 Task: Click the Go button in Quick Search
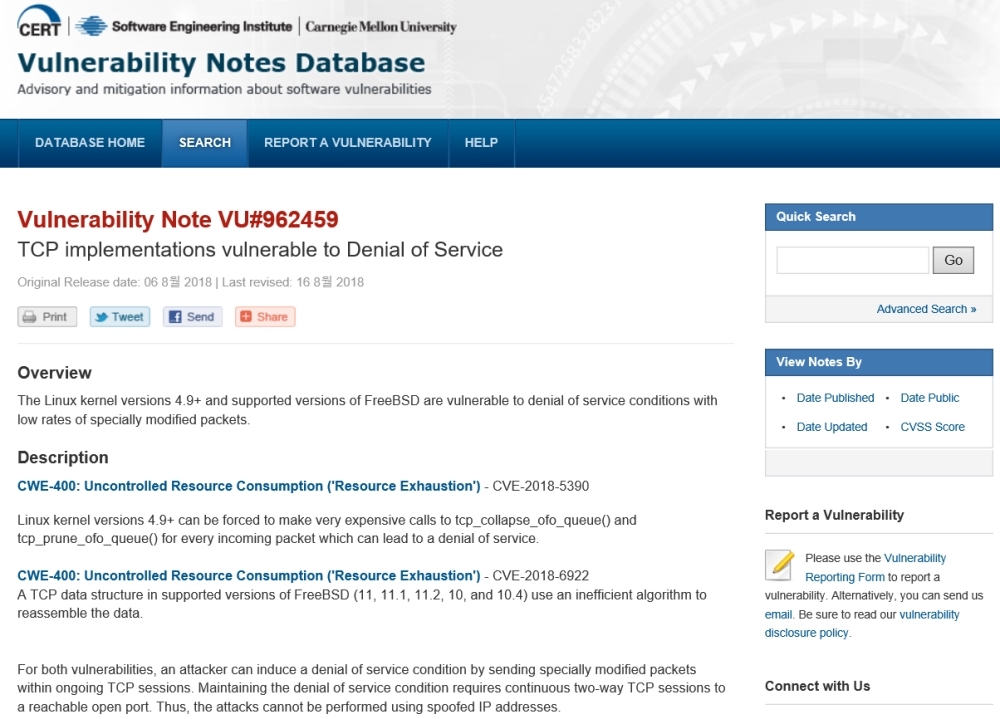click(953, 260)
